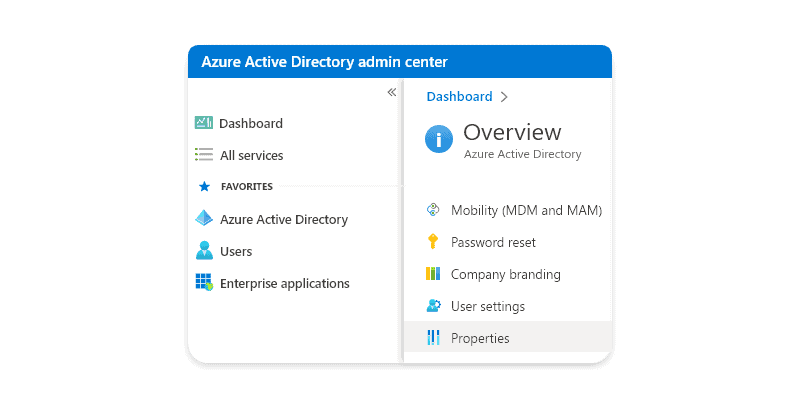Click the Company branding bars icon

433,274
